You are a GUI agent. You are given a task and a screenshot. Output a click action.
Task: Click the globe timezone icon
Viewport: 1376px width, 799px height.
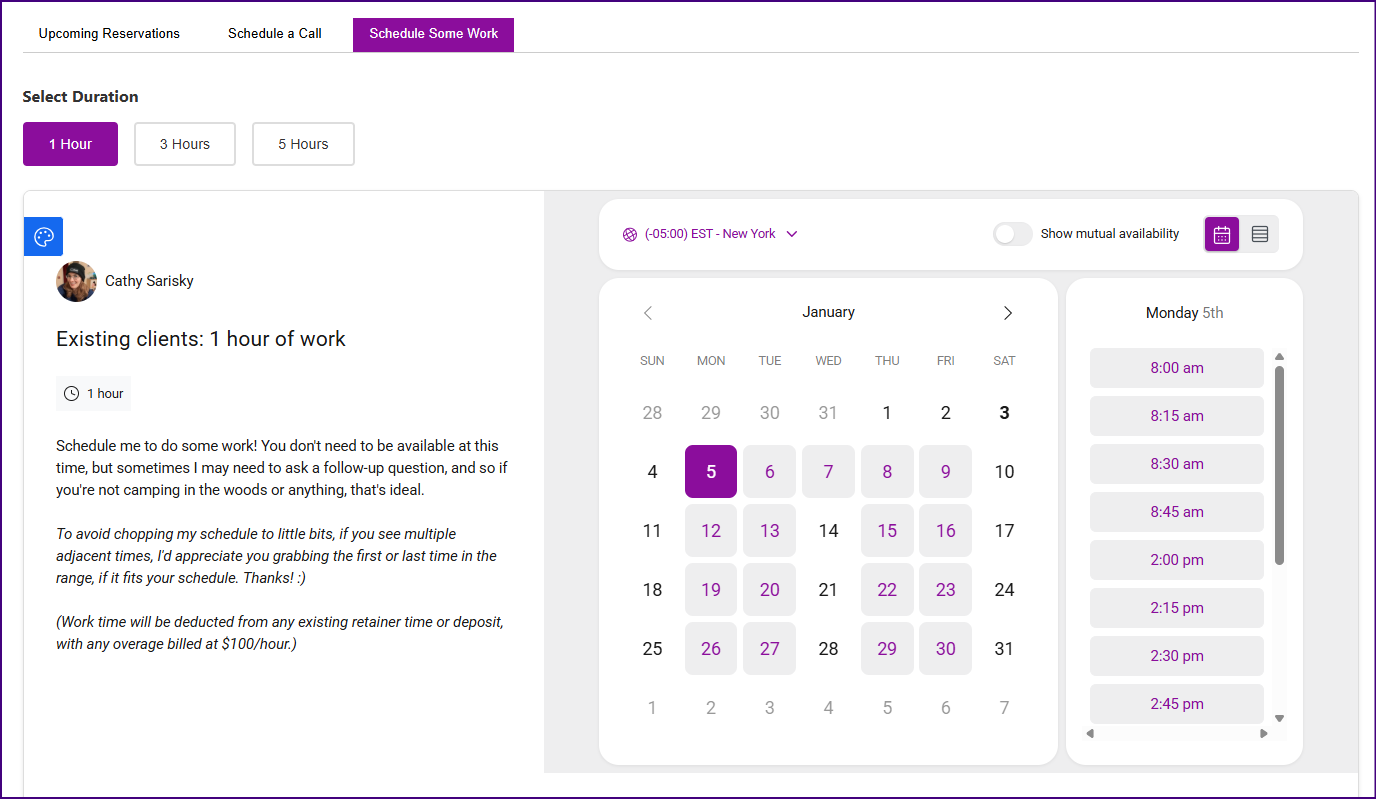[630, 234]
